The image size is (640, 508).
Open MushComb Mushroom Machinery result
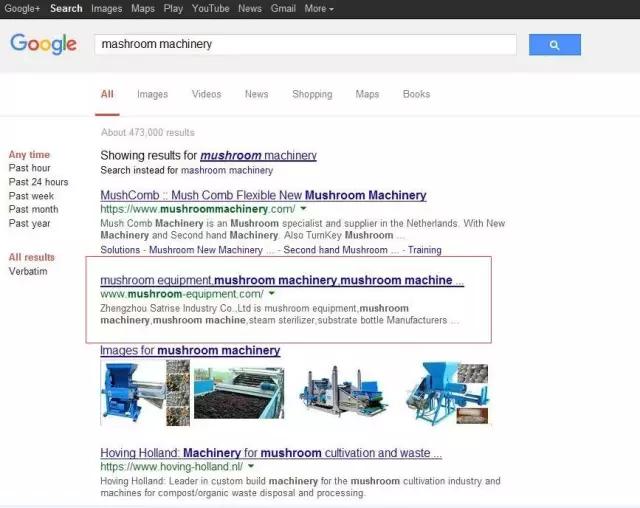(263, 195)
